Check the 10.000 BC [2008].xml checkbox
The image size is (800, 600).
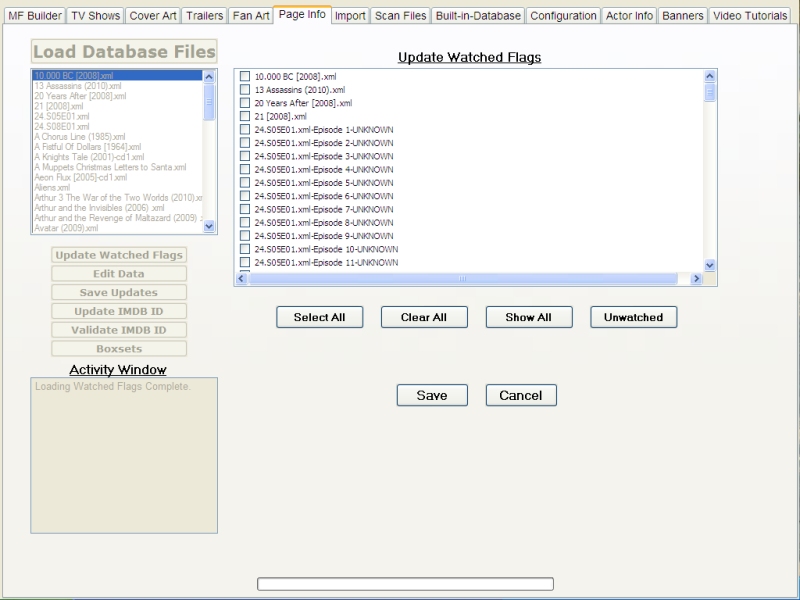click(245, 77)
